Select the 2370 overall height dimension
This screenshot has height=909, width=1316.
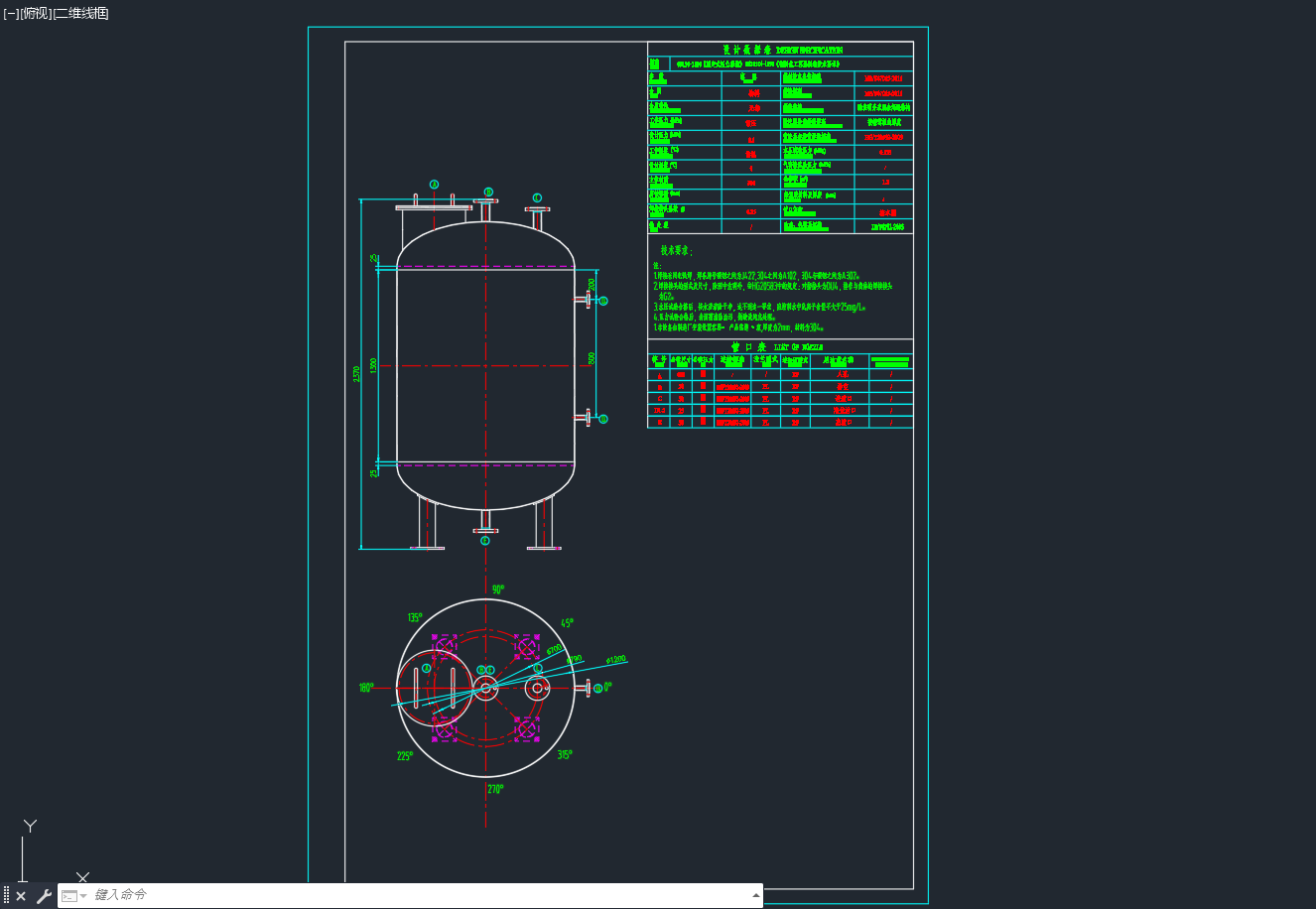pyautogui.click(x=357, y=374)
